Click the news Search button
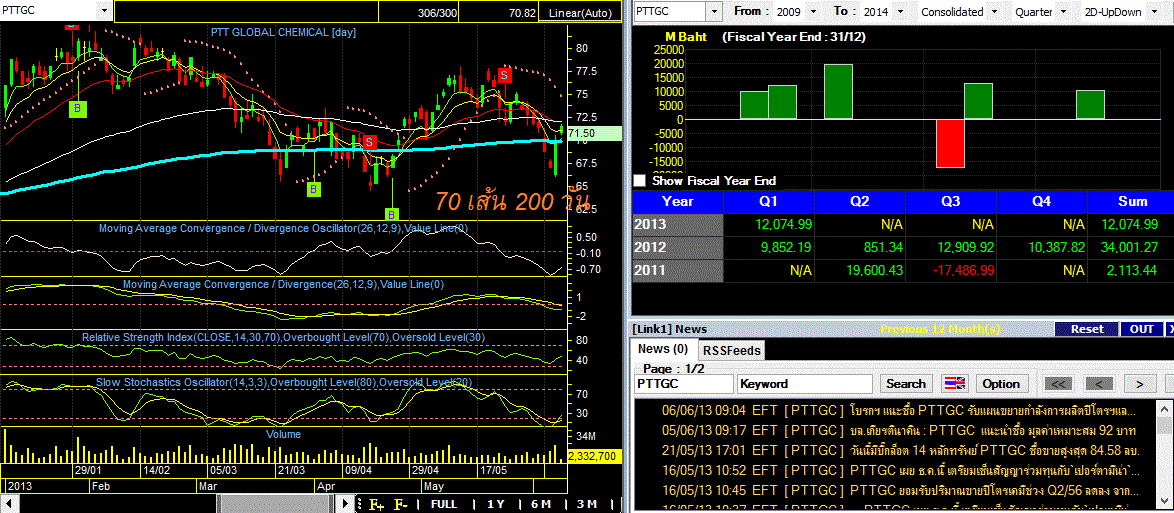Screen dimensions: 1174x513 [906, 383]
